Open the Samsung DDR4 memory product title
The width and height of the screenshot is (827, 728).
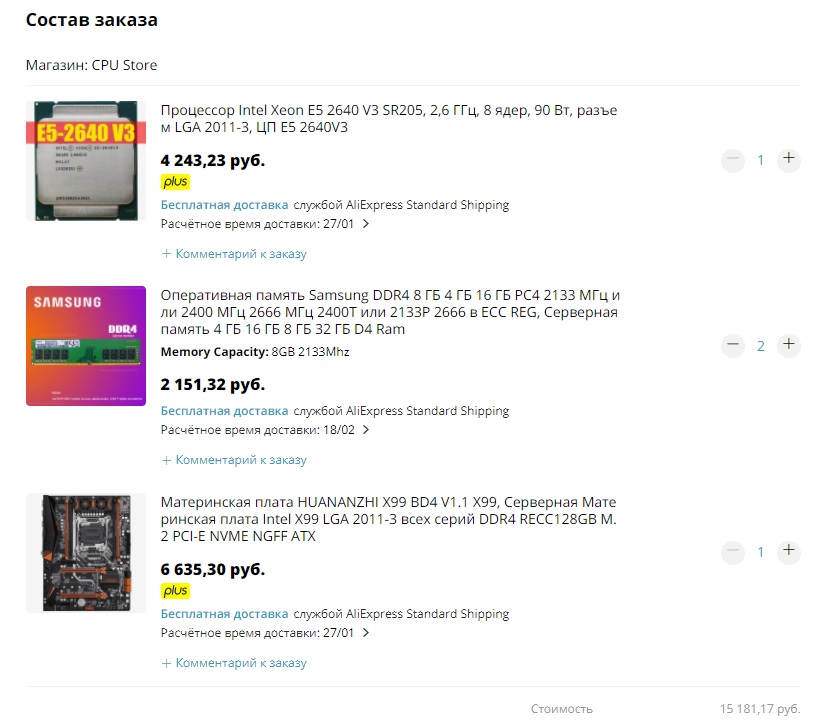390,312
